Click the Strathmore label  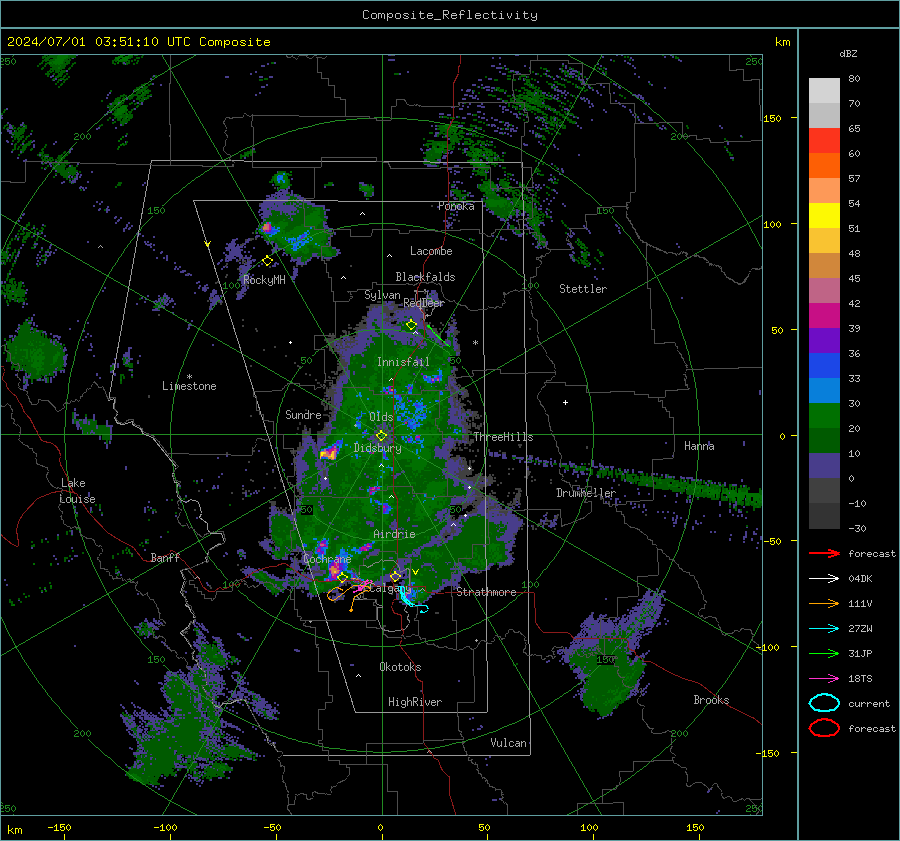(486, 592)
